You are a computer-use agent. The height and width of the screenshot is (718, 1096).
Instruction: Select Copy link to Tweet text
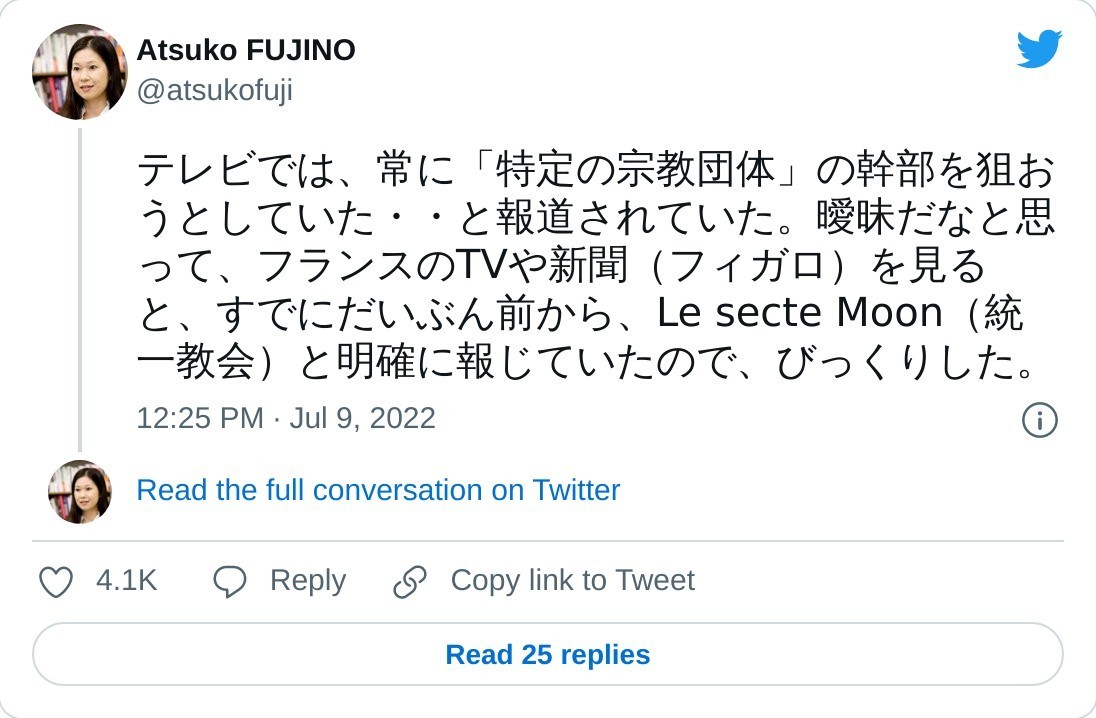click(x=572, y=581)
